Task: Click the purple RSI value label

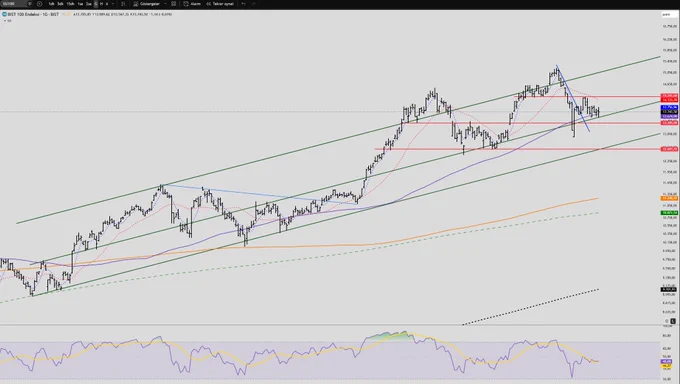Action: [666, 361]
